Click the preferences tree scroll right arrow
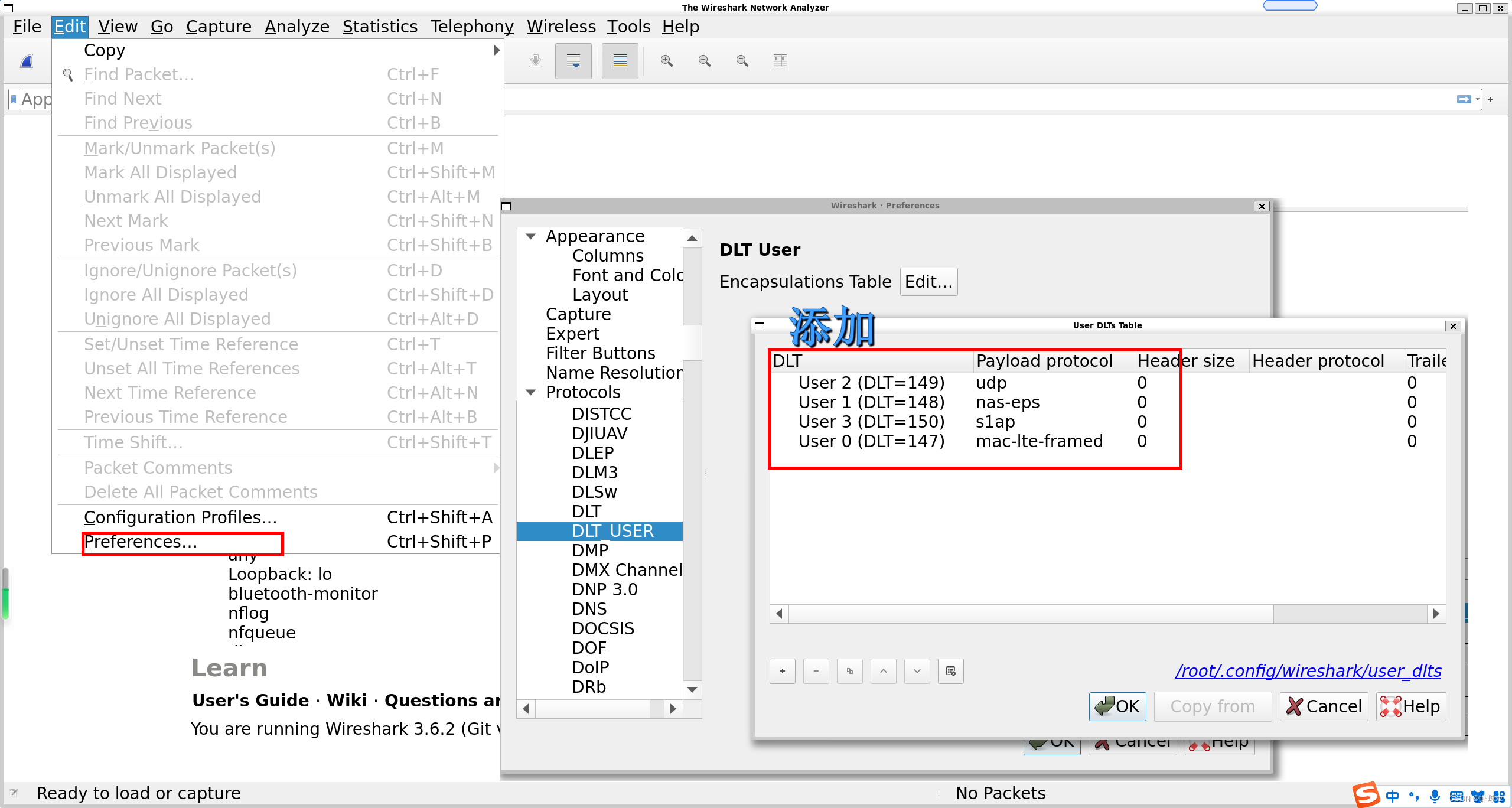The width and height of the screenshot is (1512, 808). pyautogui.click(x=673, y=708)
